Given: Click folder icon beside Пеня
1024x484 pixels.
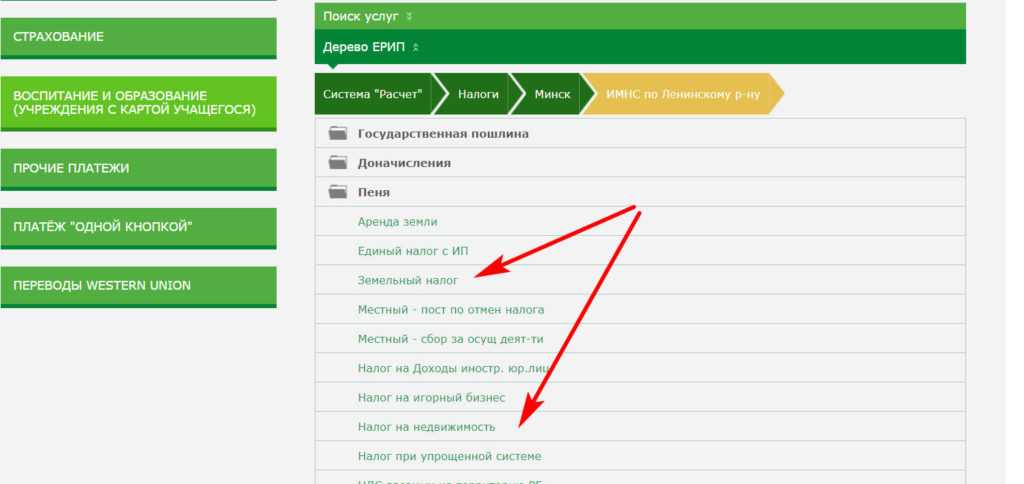Looking at the screenshot, I should pyautogui.click(x=337, y=192).
